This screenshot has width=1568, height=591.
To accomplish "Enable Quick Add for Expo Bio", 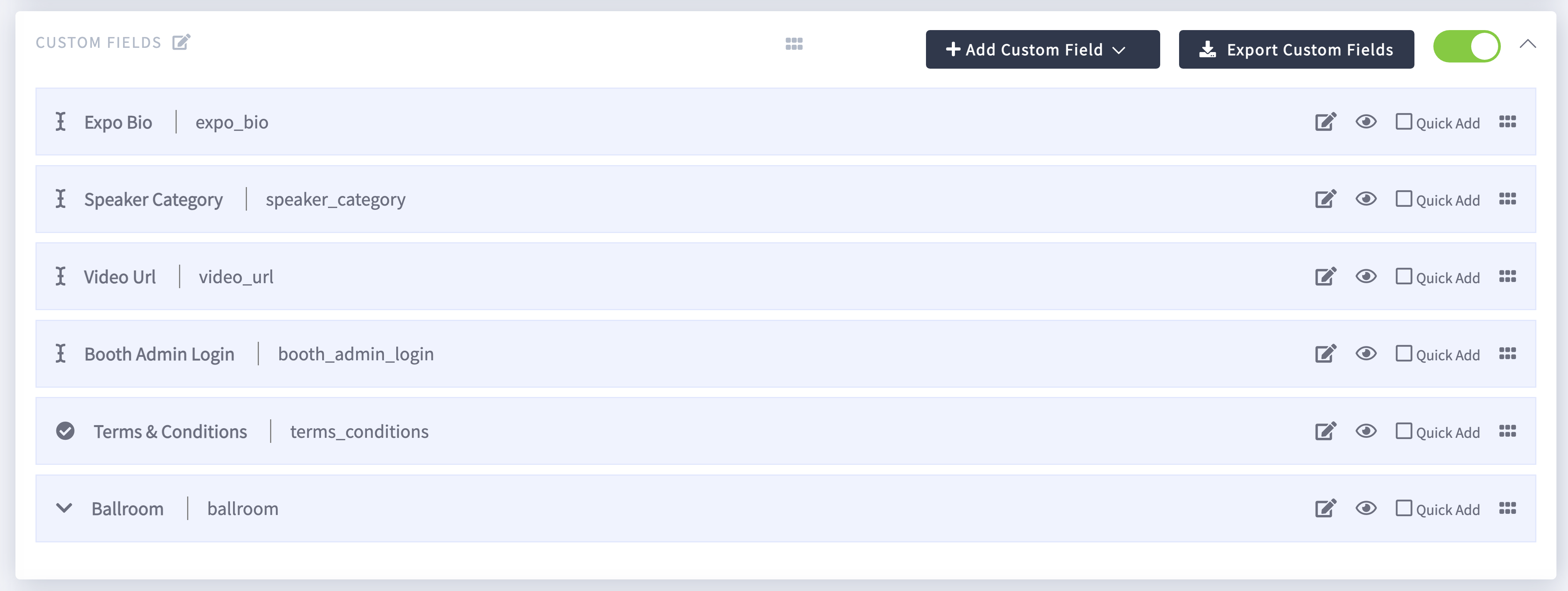I will [x=1404, y=122].
